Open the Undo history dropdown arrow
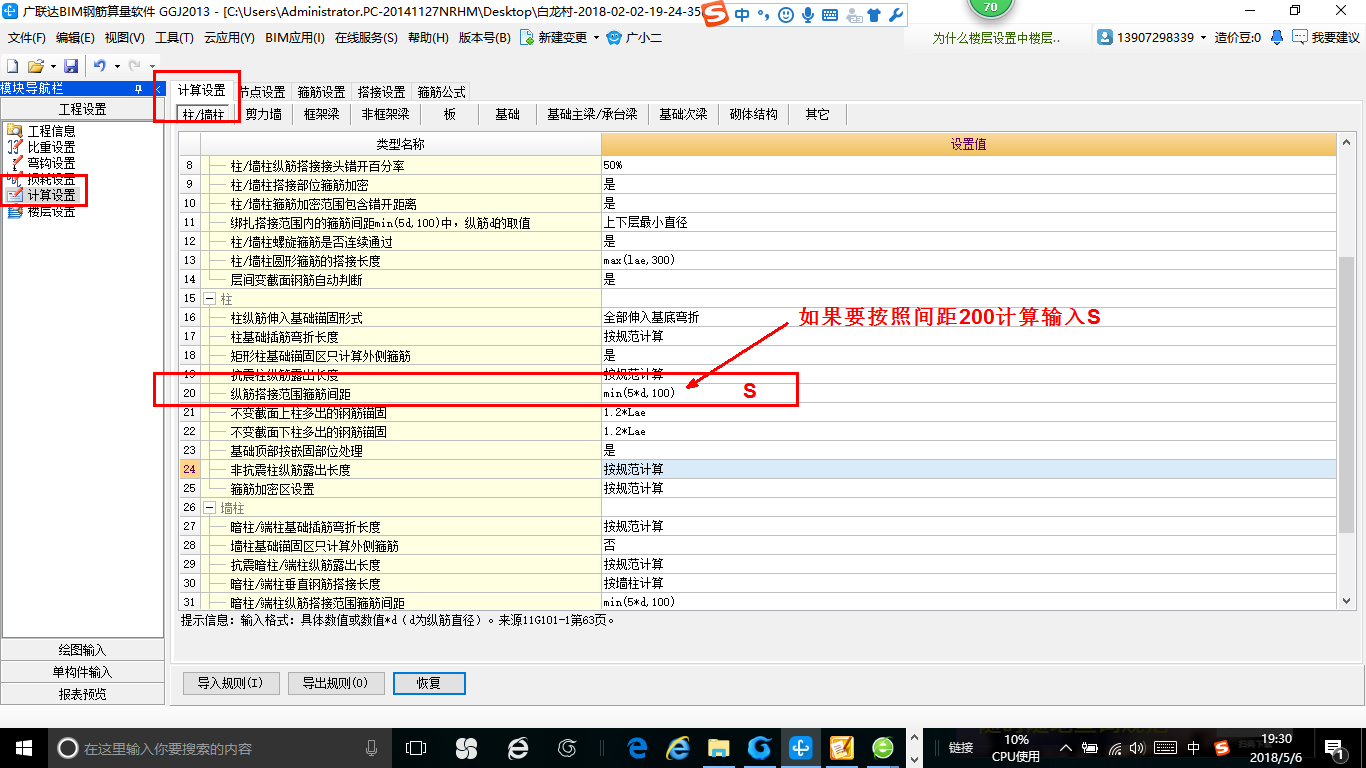Viewport: 1366px width, 768px height. [x=116, y=66]
